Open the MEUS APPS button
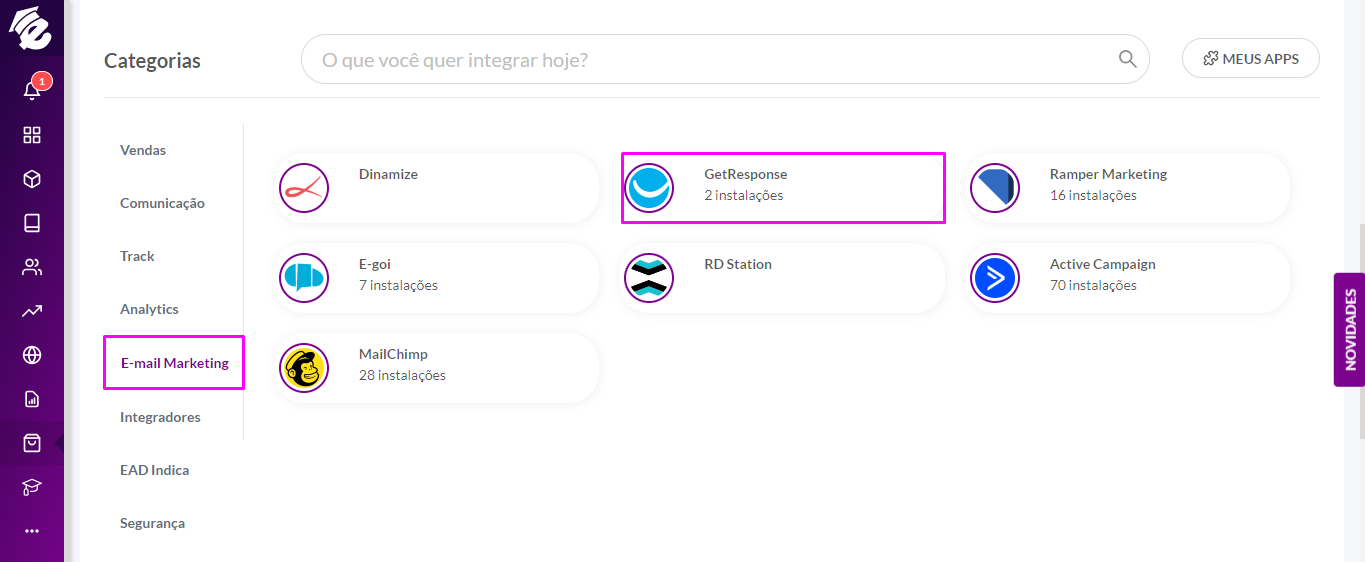1365x562 pixels. pos(1250,59)
